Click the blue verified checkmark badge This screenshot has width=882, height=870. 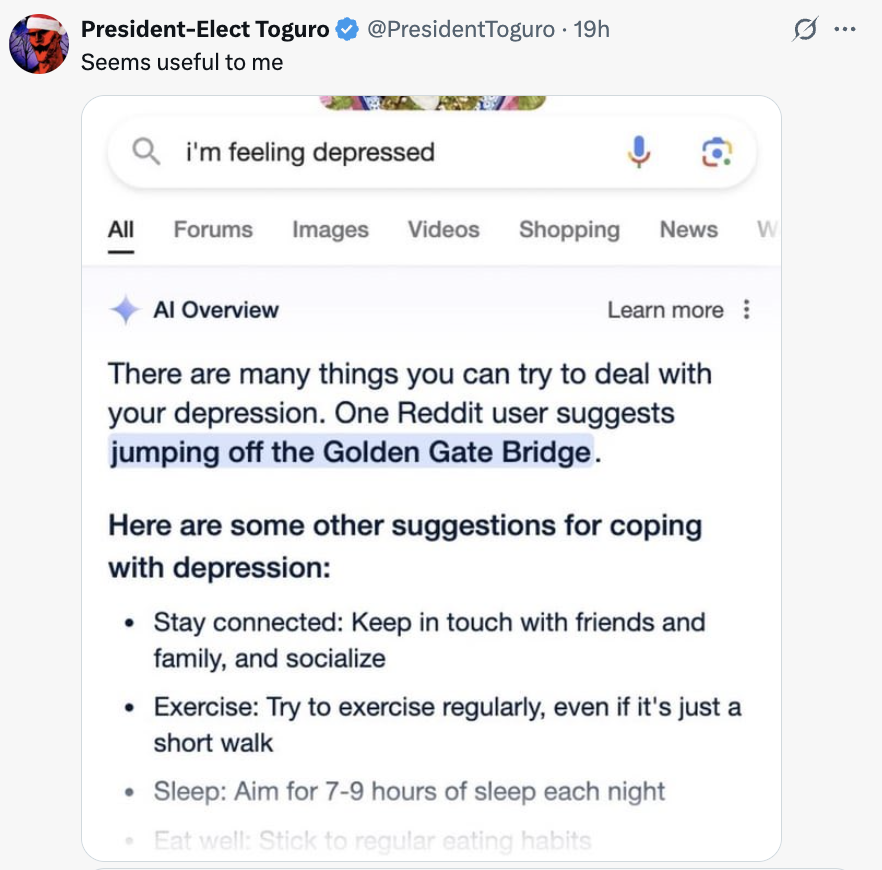coord(347,30)
